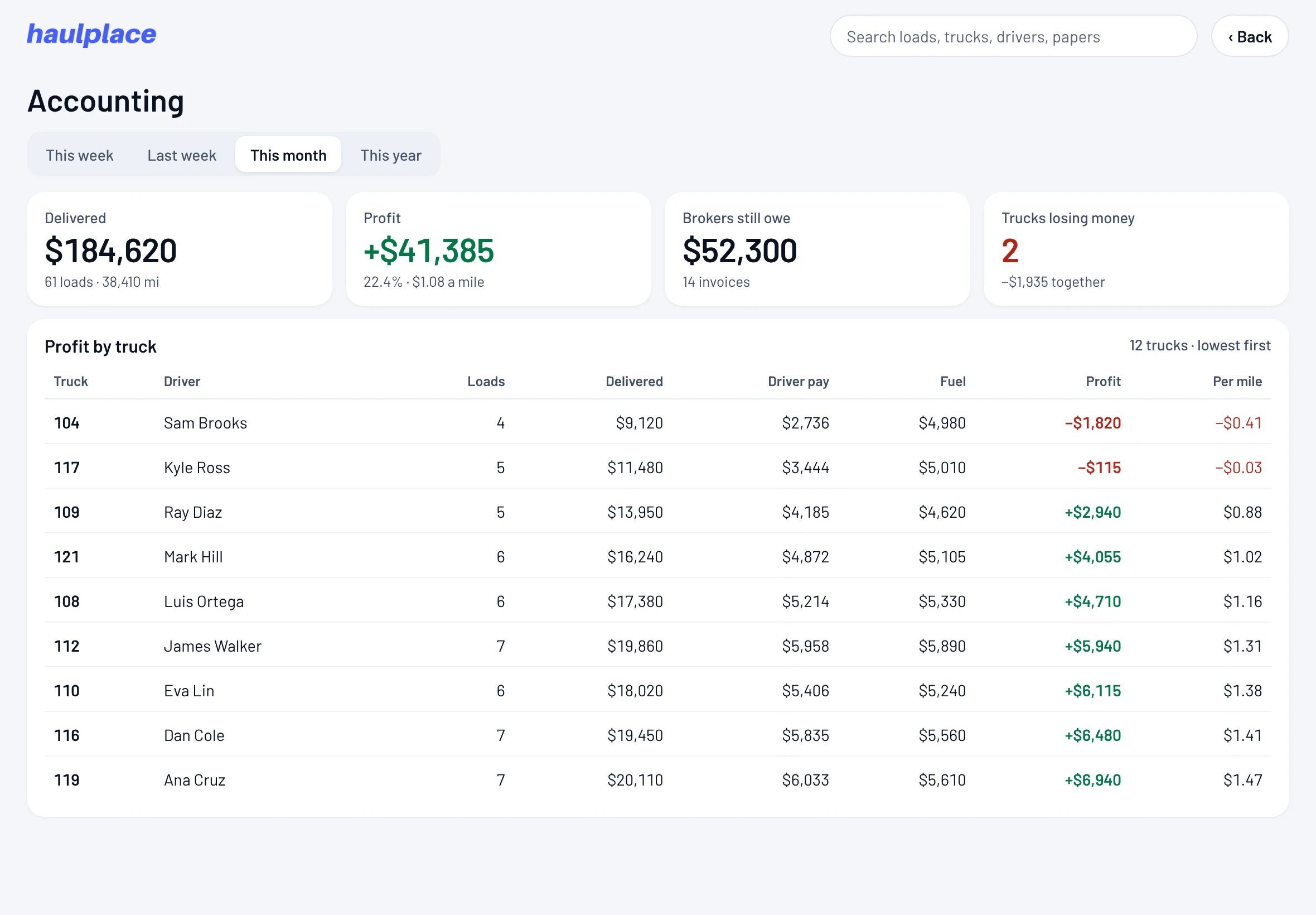The width and height of the screenshot is (1316, 915).
Task: Sort by the Profit column header
Action: point(1104,382)
